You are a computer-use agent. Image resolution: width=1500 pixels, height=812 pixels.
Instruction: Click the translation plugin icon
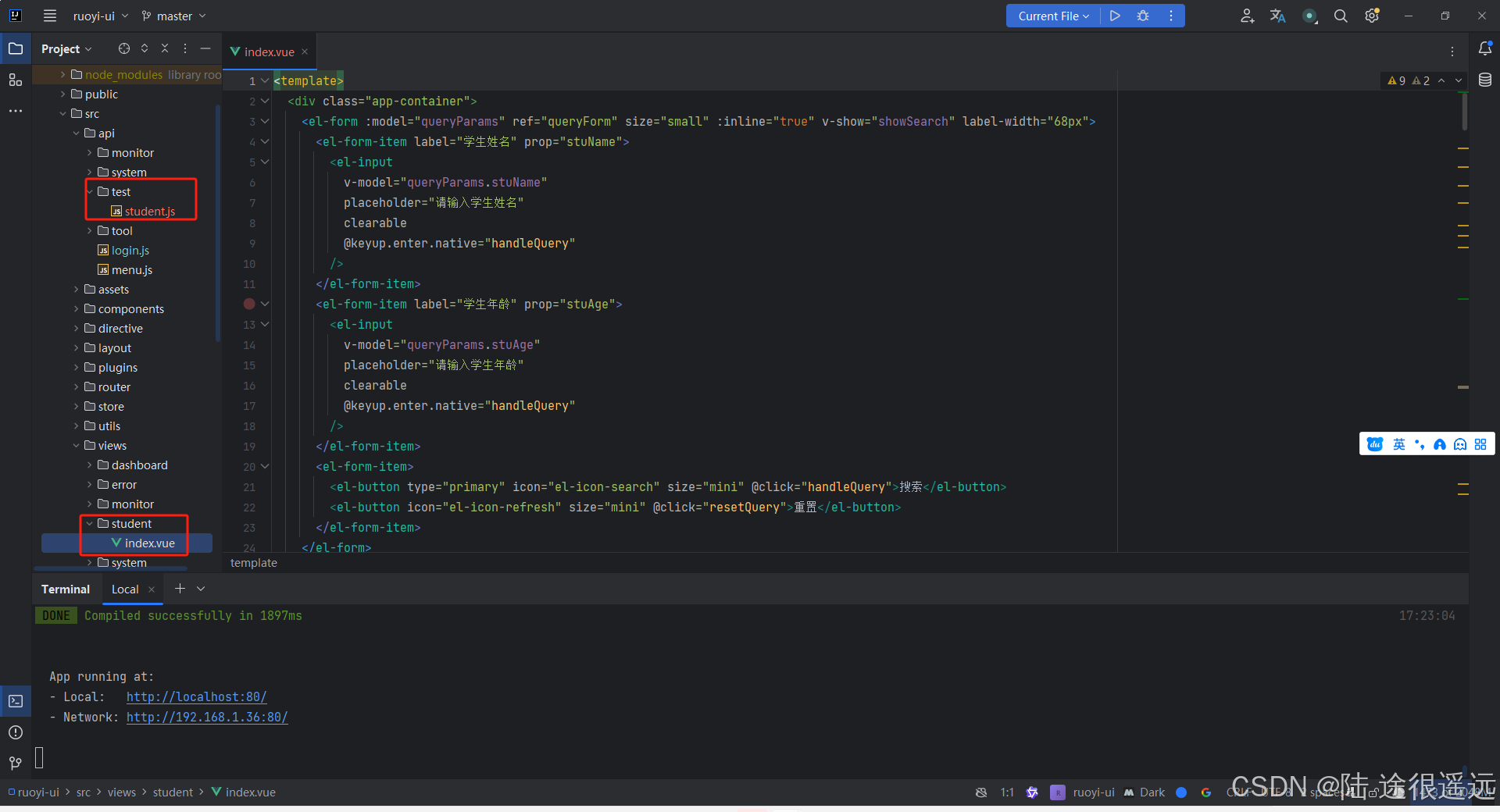click(1278, 16)
